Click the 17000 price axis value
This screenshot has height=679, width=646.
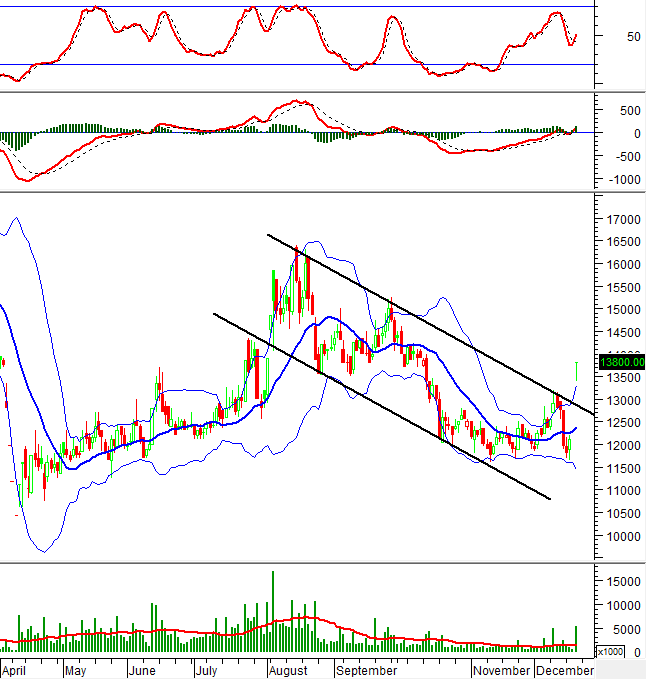point(622,219)
